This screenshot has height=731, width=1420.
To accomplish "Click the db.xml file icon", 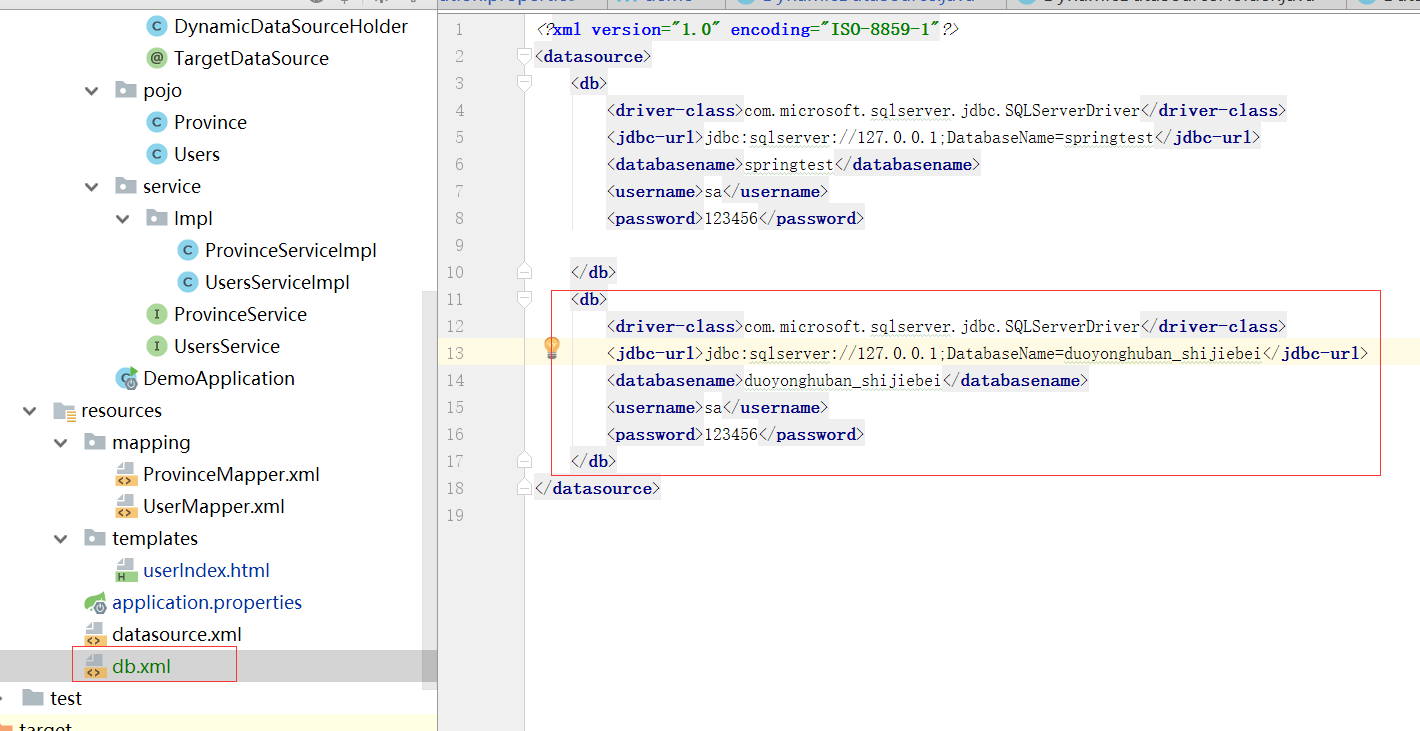I will pyautogui.click(x=95, y=666).
